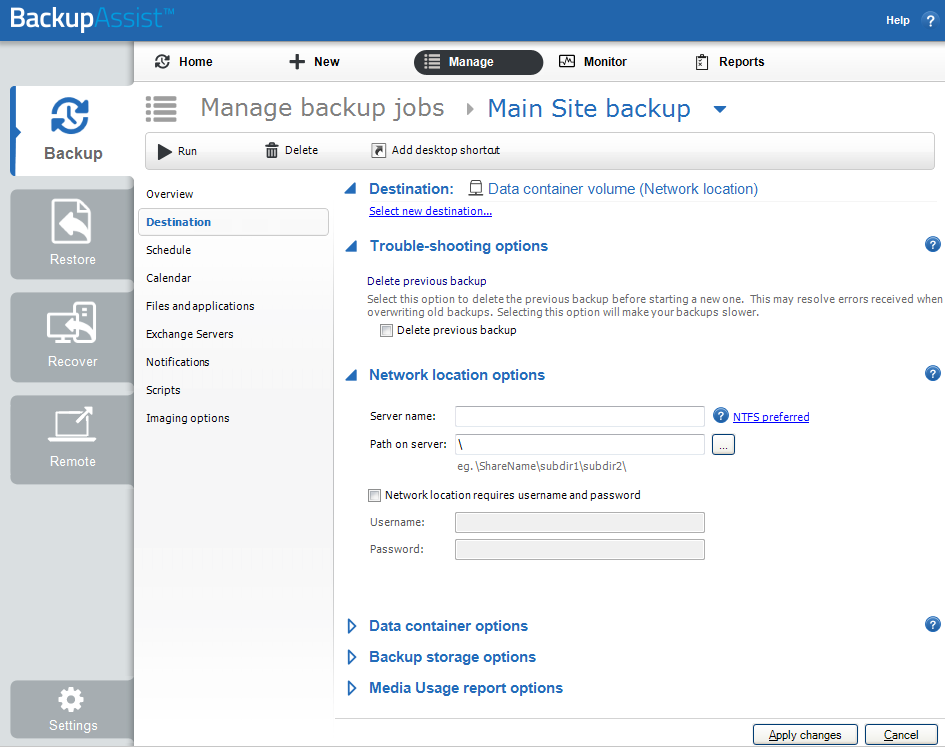This screenshot has height=747, width=945.
Task: Click the Delete trash can icon
Action: coord(272,150)
